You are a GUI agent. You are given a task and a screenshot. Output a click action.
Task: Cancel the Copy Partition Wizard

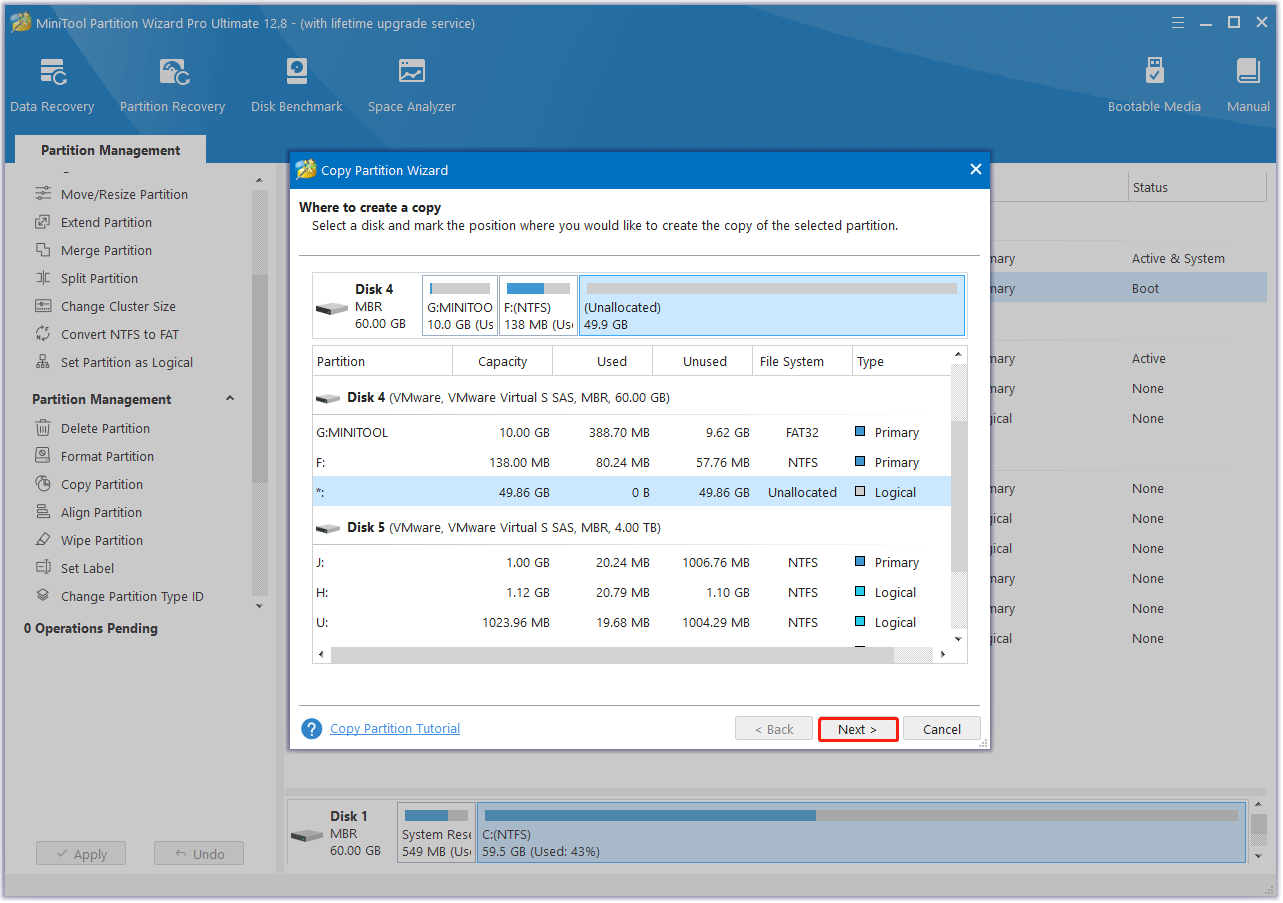click(941, 729)
